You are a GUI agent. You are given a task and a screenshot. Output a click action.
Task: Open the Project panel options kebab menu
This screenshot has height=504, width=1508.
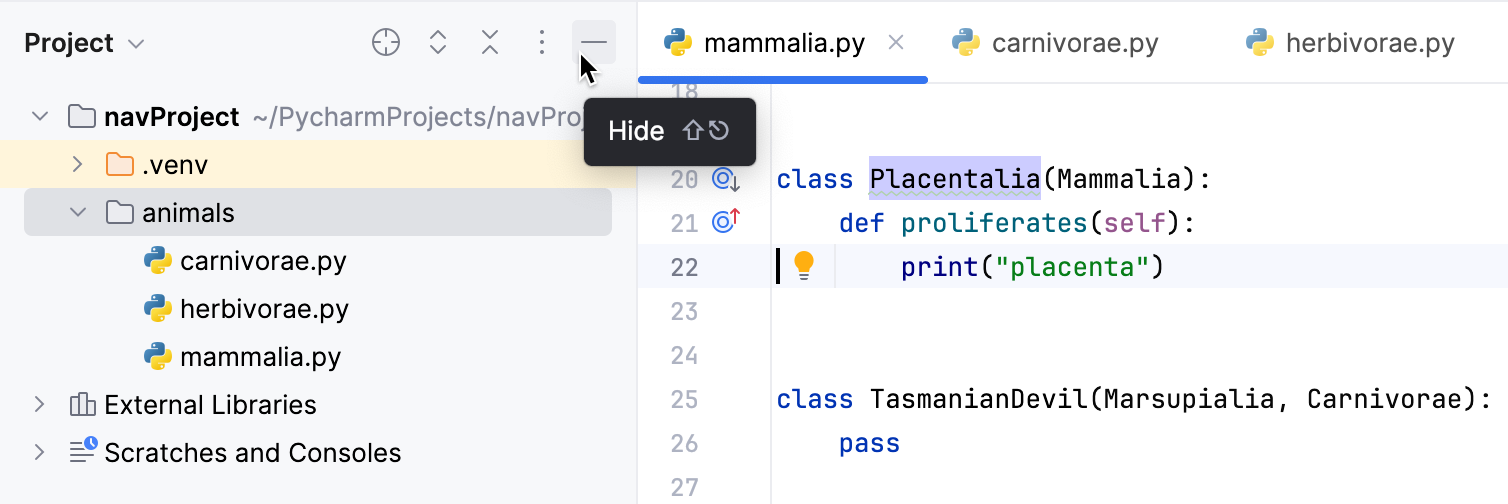click(541, 42)
